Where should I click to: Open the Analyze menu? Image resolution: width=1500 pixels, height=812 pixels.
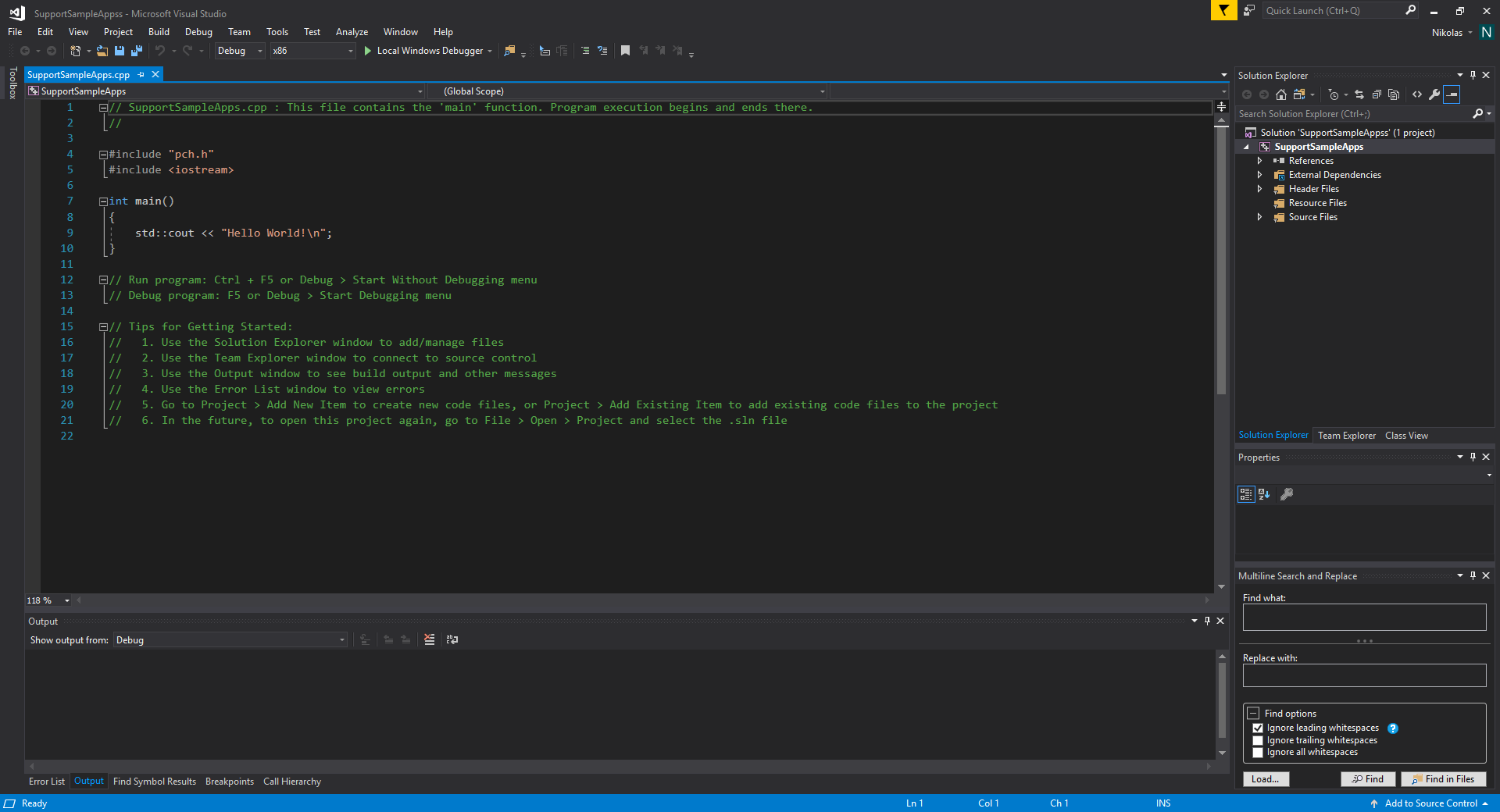click(352, 32)
